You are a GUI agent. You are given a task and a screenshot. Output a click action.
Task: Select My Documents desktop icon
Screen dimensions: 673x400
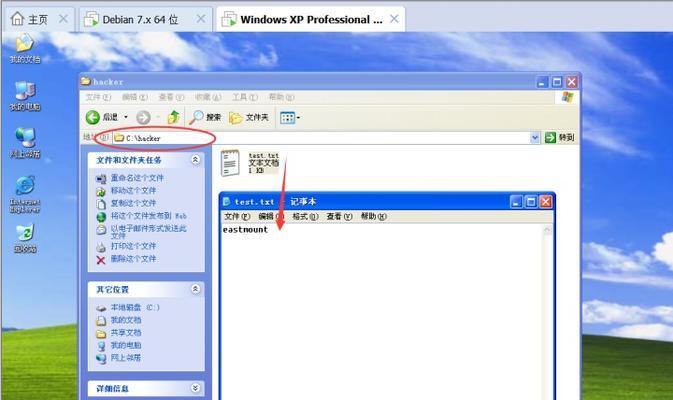click(x=24, y=48)
